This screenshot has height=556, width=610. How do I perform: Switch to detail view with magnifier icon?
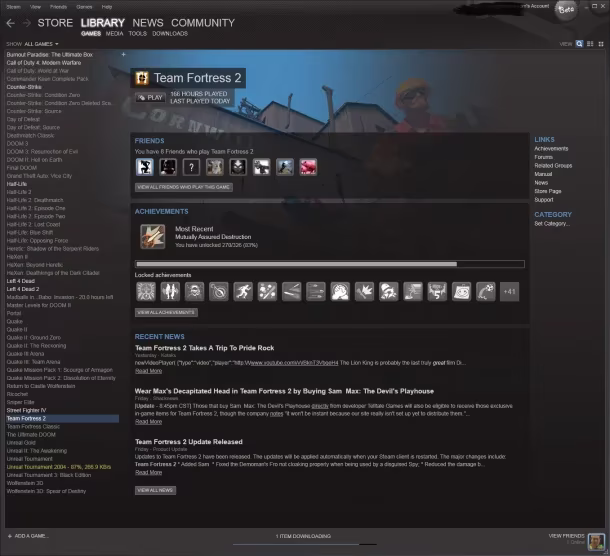tap(579, 44)
